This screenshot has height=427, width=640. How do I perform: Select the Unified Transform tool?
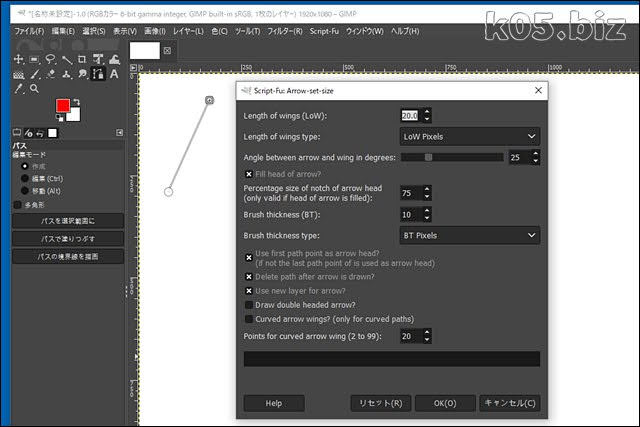point(98,60)
